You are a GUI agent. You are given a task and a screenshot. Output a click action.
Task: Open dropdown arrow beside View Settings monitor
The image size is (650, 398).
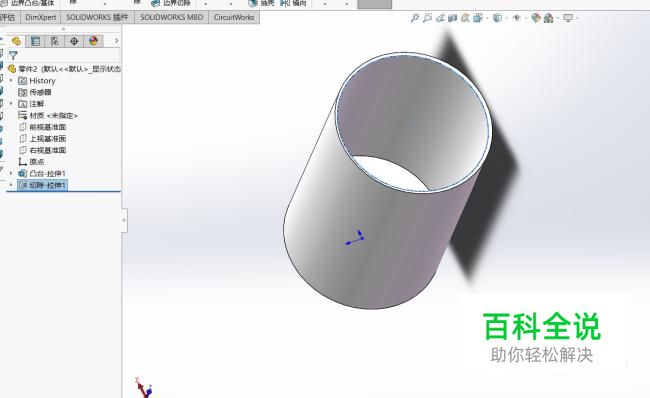pos(577,18)
